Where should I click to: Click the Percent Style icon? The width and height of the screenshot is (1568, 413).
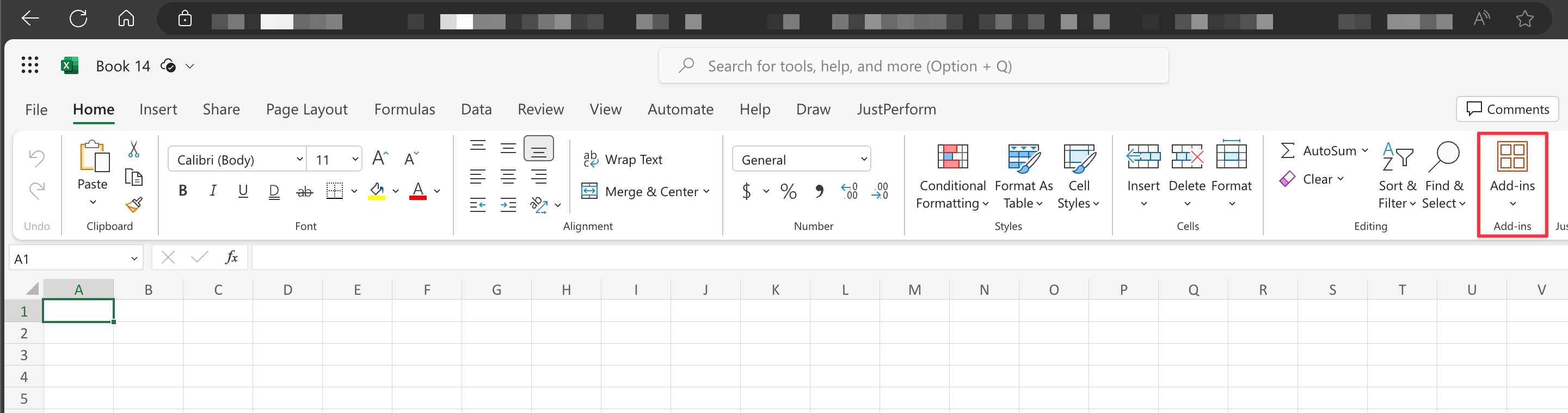pyautogui.click(x=788, y=192)
